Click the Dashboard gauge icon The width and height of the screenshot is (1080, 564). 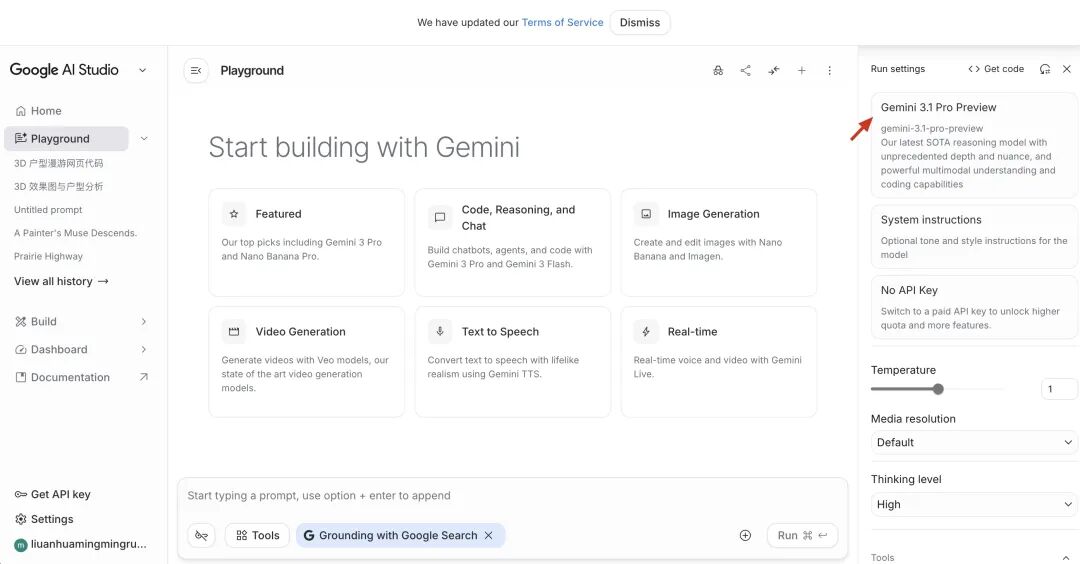pos(21,349)
